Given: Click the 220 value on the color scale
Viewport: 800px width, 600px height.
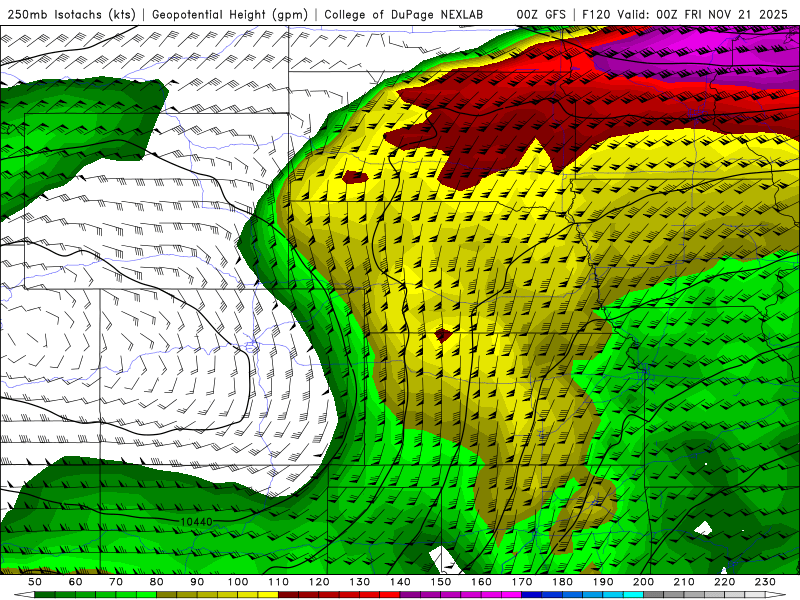Looking at the screenshot, I should click(724, 582).
